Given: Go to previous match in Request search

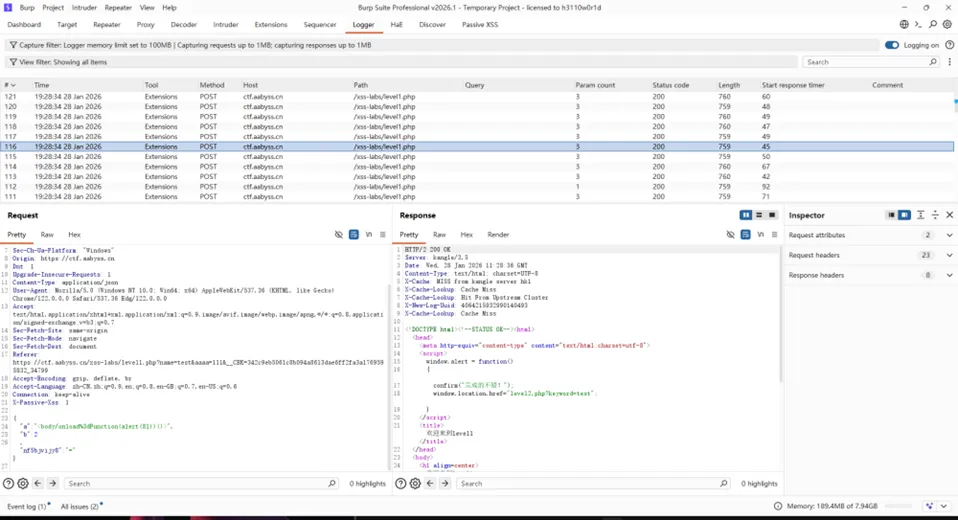Looking at the screenshot, I should pyautogui.click(x=38, y=483).
